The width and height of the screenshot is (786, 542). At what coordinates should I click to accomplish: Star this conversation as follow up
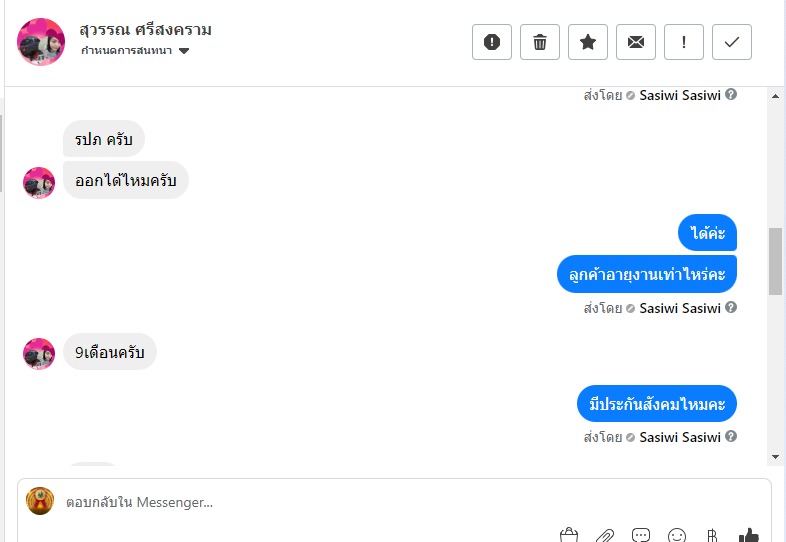click(588, 42)
